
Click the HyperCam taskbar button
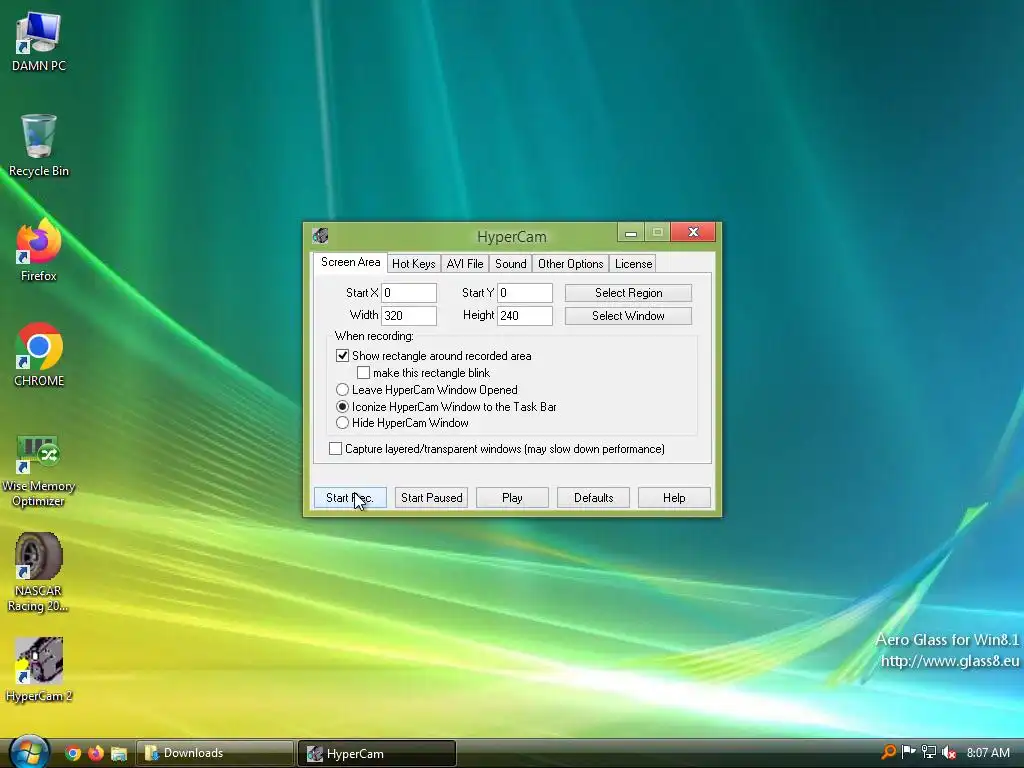[x=377, y=753]
